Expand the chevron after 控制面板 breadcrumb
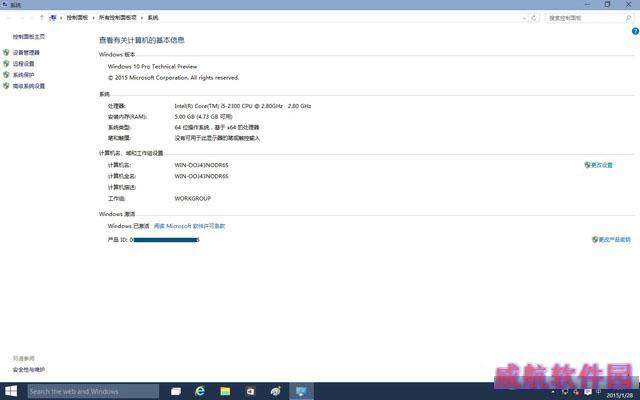640x400 pixels. (93, 18)
